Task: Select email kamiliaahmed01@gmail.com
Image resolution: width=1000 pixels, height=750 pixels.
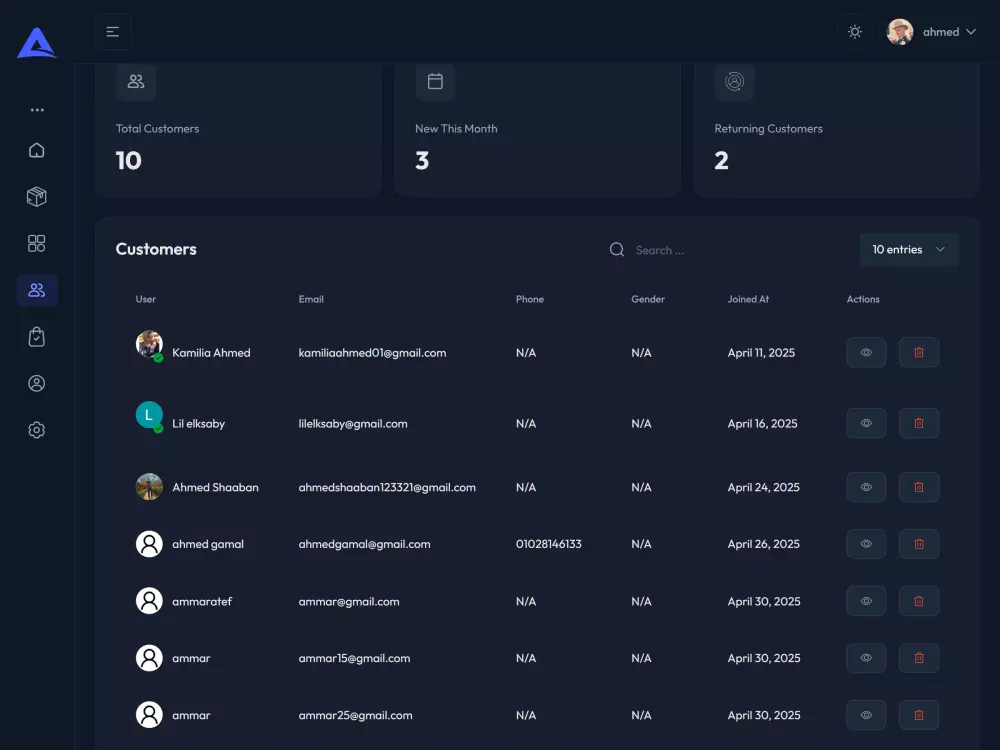Action: click(372, 353)
